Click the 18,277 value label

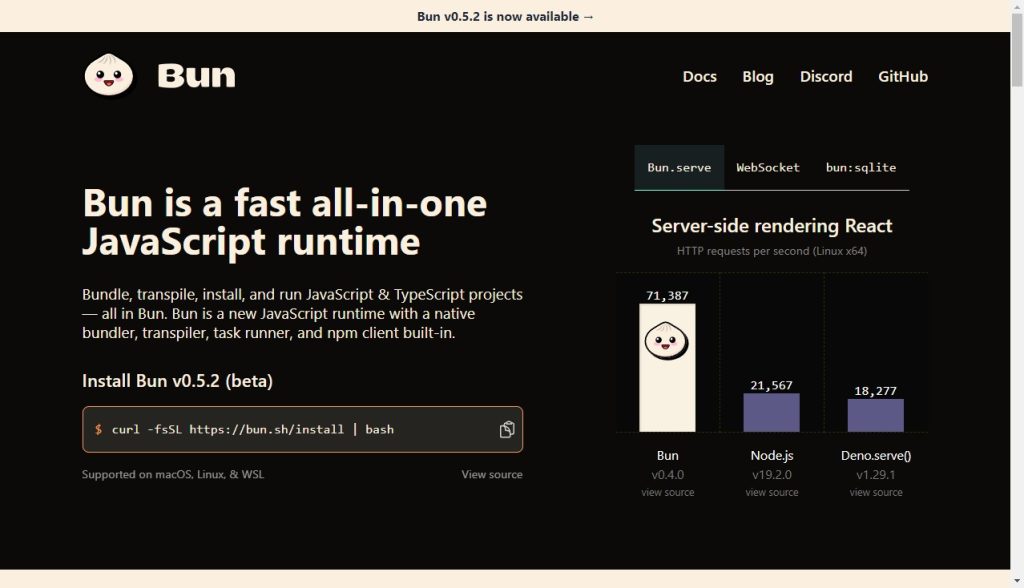[x=876, y=391]
